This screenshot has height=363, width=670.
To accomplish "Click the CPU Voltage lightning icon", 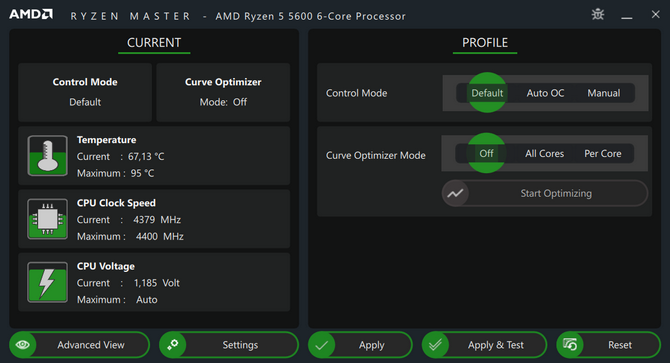I will tap(47, 282).
